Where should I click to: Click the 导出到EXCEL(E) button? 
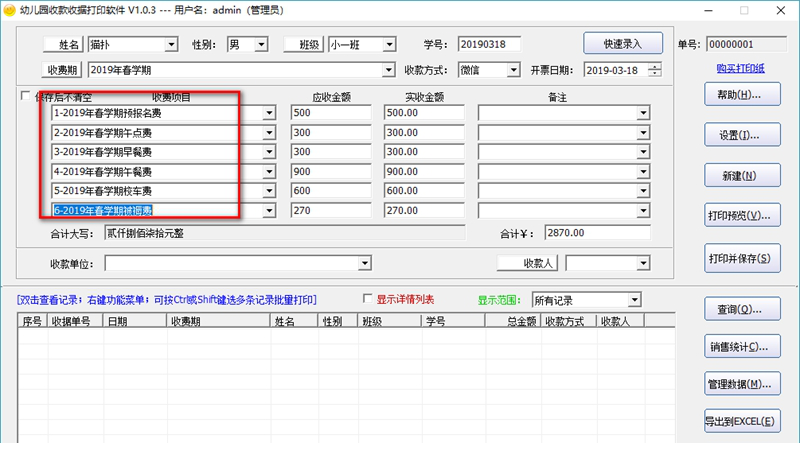741,421
